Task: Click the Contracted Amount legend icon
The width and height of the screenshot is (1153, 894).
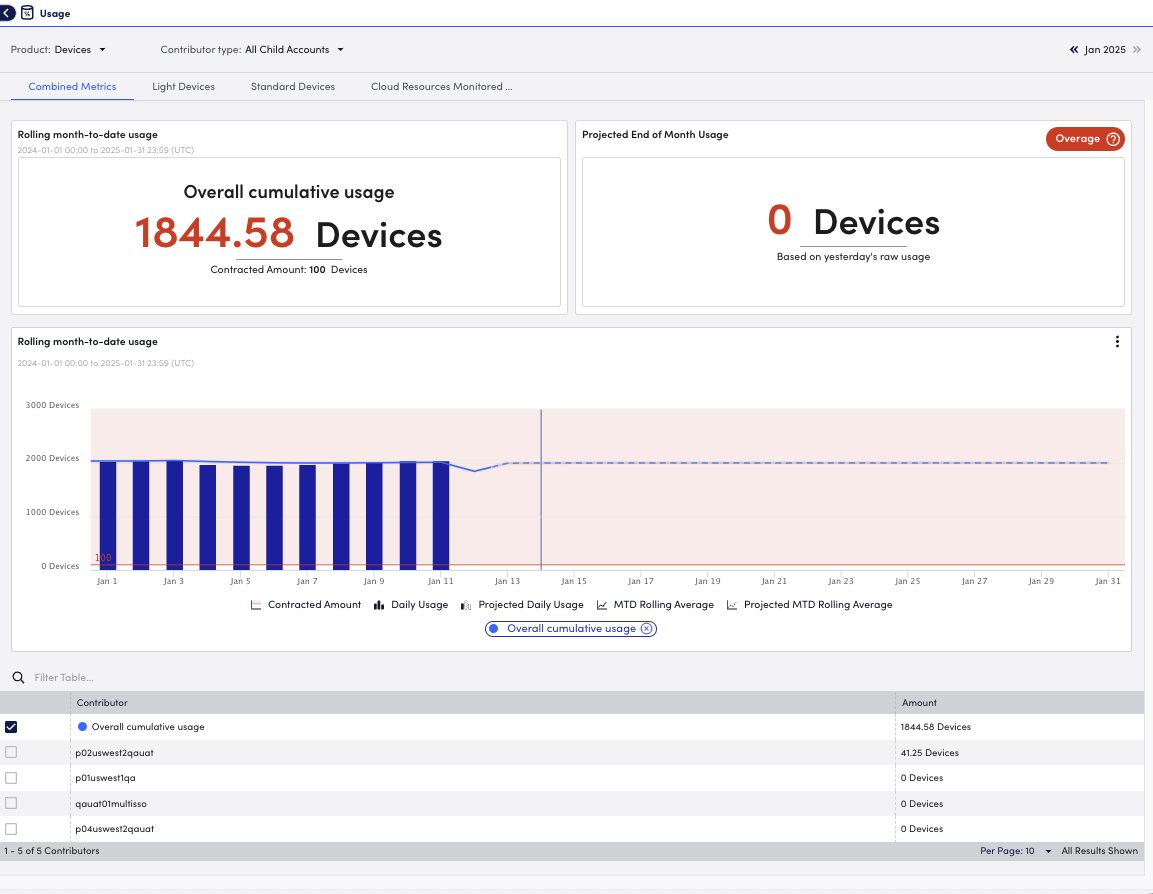Action: coord(256,605)
